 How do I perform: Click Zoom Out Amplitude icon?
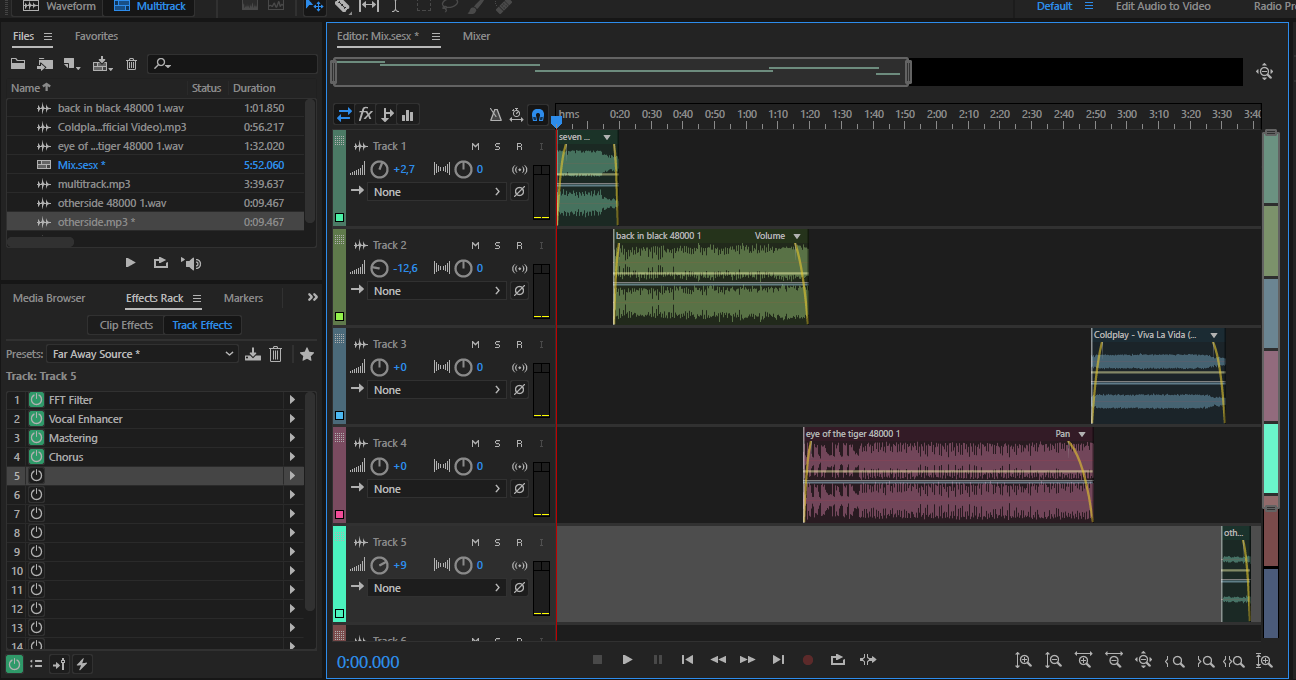1053,660
